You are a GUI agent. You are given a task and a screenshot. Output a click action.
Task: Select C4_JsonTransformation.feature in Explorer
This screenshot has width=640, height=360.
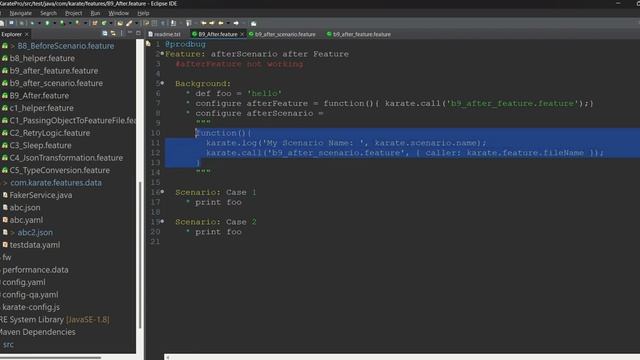pyautogui.click(x=66, y=158)
